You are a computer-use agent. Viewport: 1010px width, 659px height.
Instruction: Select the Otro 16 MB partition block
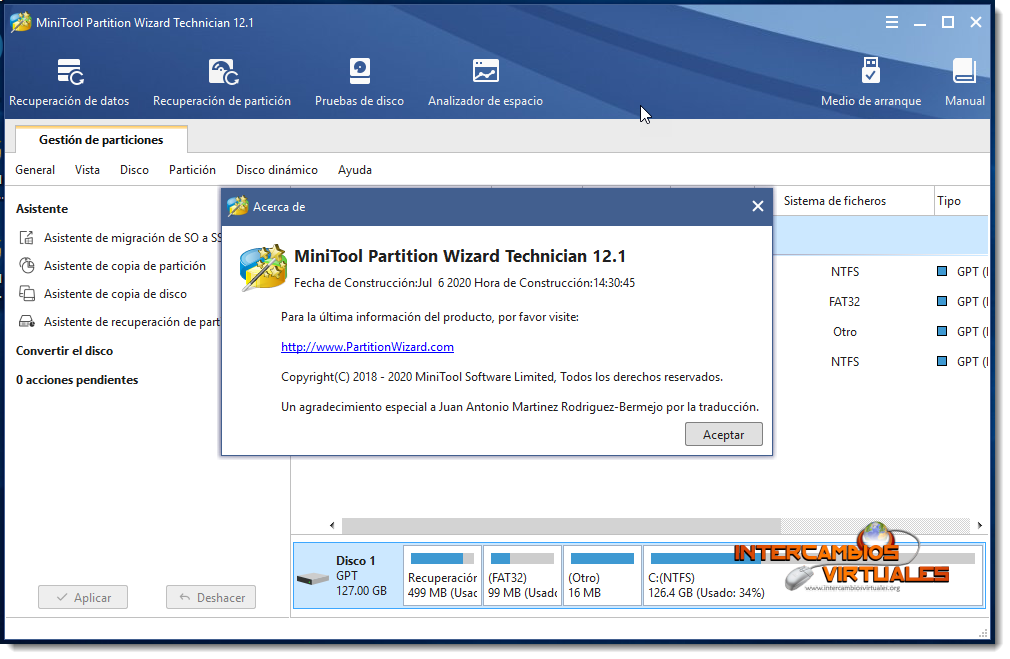click(602, 575)
